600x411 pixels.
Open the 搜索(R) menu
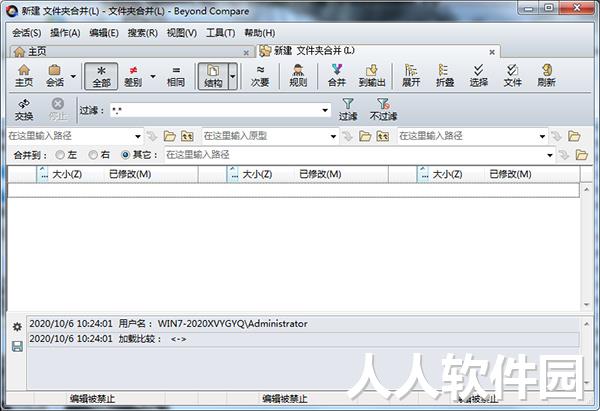pyautogui.click(x=142, y=33)
